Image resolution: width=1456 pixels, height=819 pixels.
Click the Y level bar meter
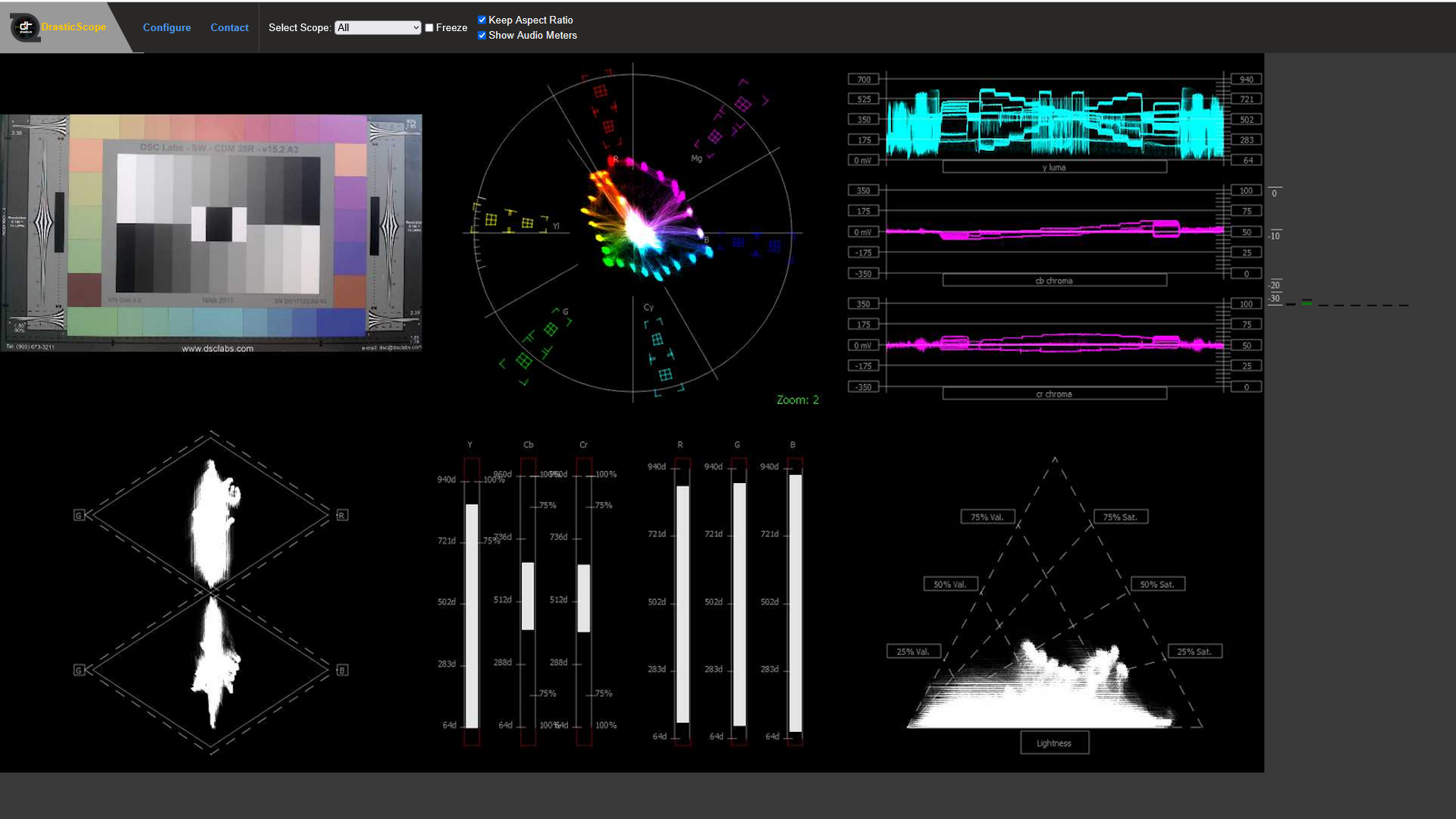(472, 601)
